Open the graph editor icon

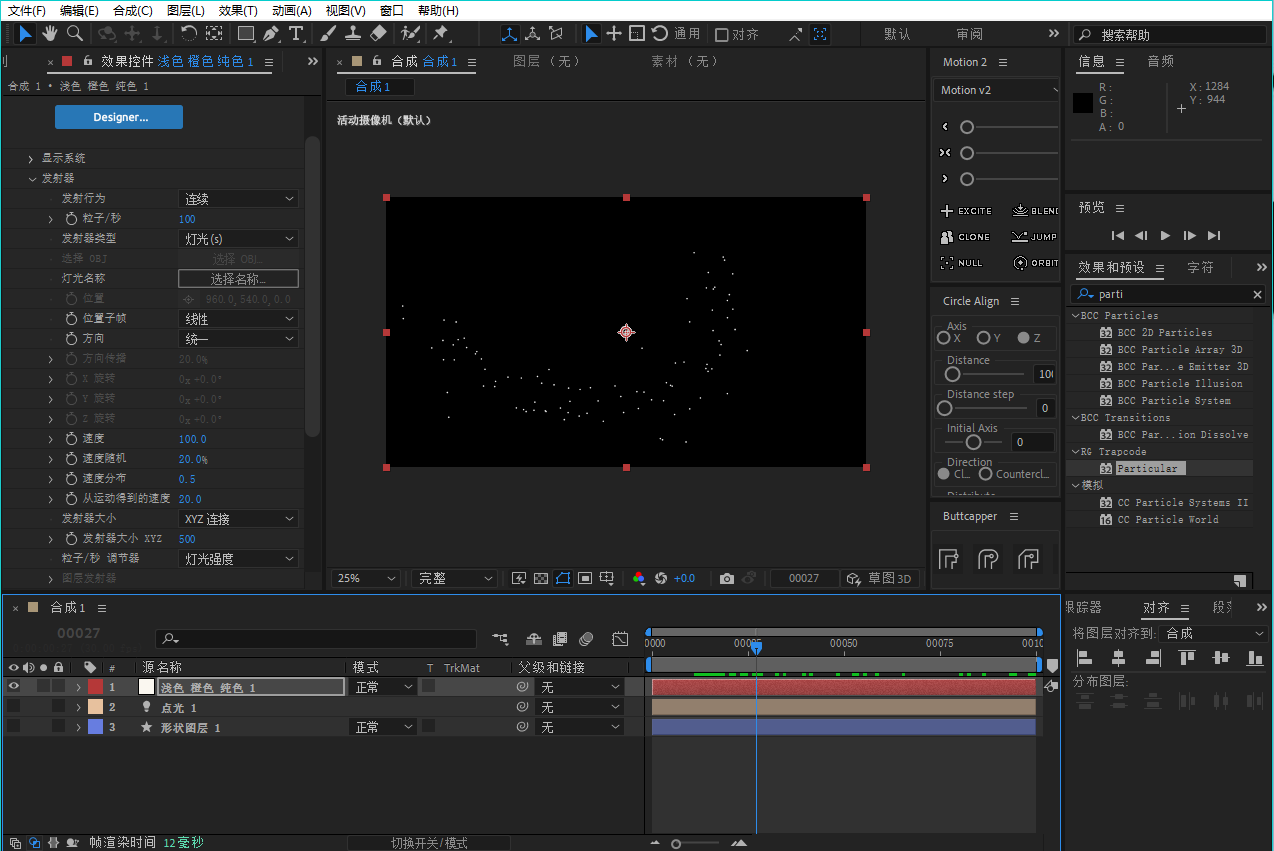pos(620,639)
